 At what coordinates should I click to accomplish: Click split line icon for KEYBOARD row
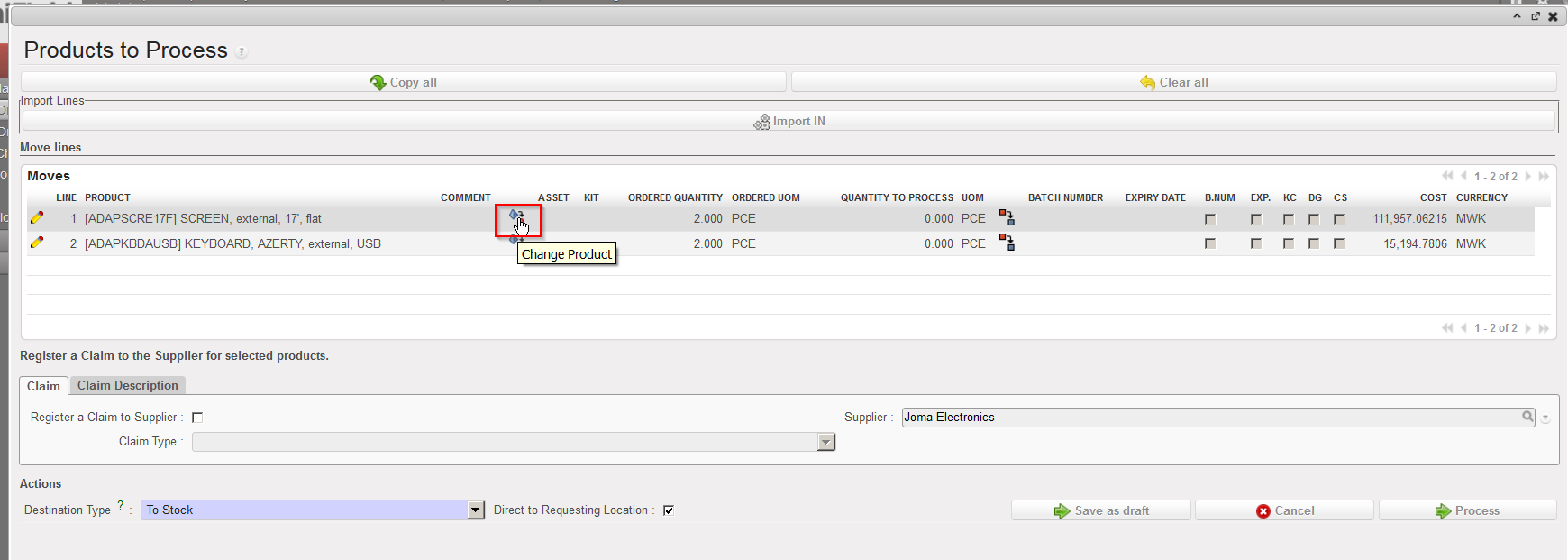tap(1007, 243)
